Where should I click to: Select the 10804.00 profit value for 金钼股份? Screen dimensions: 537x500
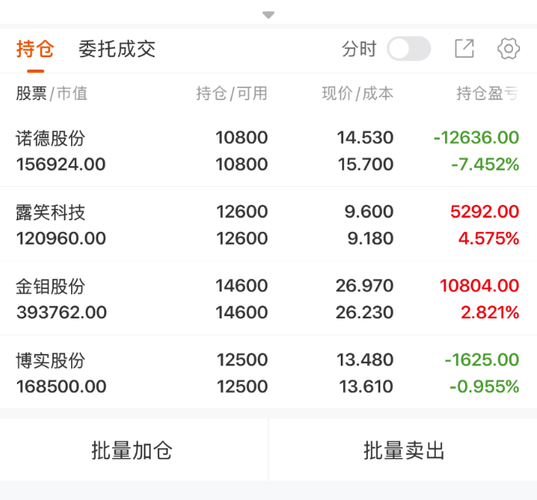479,286
